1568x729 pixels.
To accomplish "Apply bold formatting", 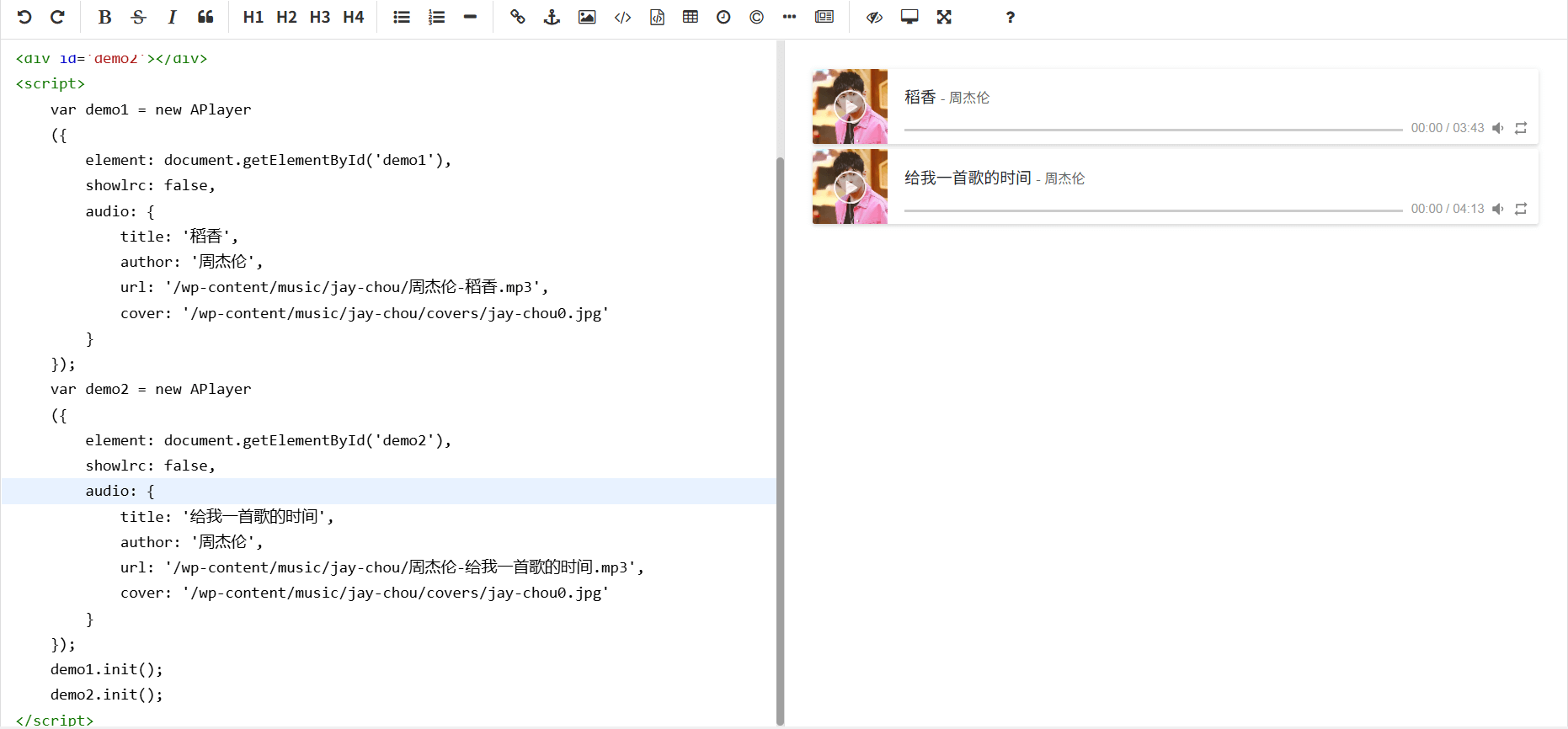I will click(x=104, y=17).
